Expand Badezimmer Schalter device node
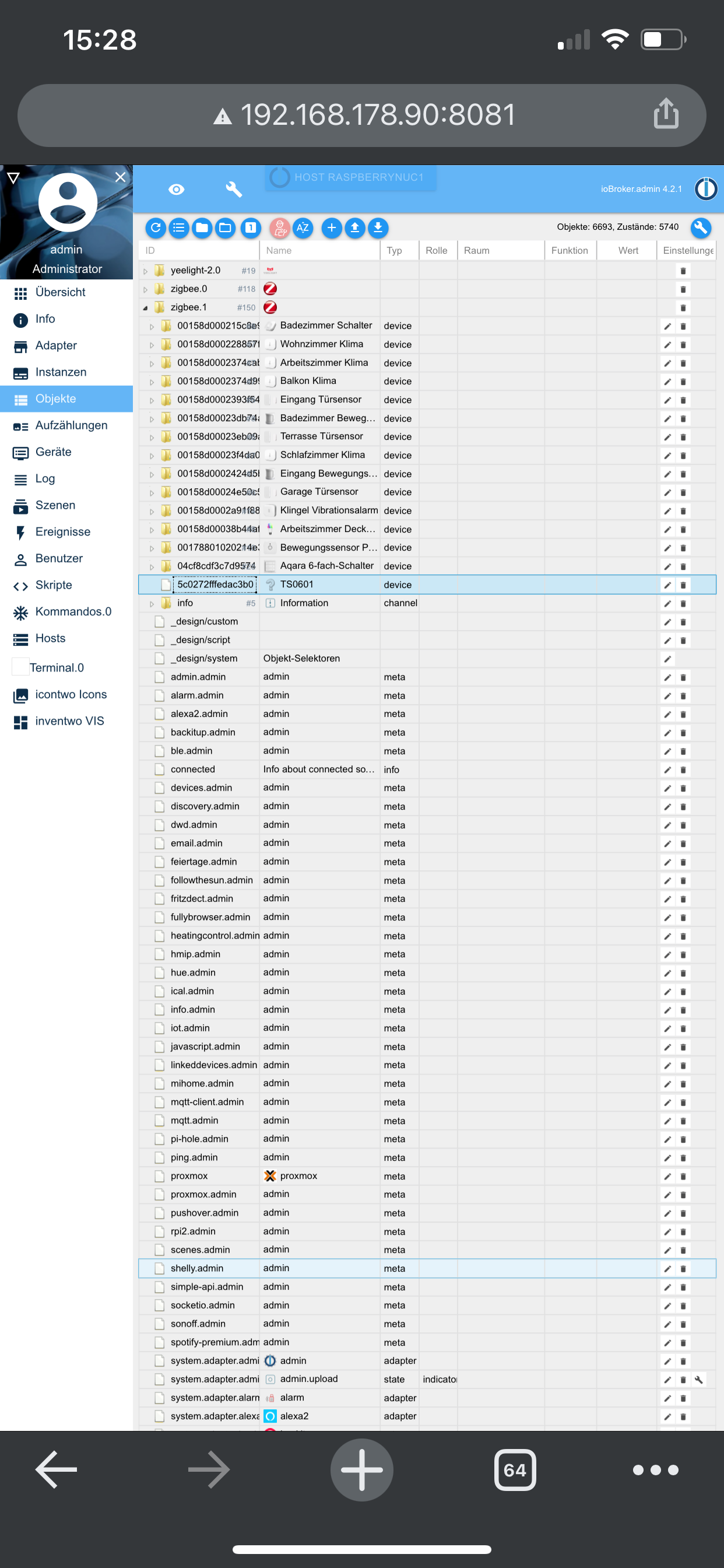 (x=152, y=327)
